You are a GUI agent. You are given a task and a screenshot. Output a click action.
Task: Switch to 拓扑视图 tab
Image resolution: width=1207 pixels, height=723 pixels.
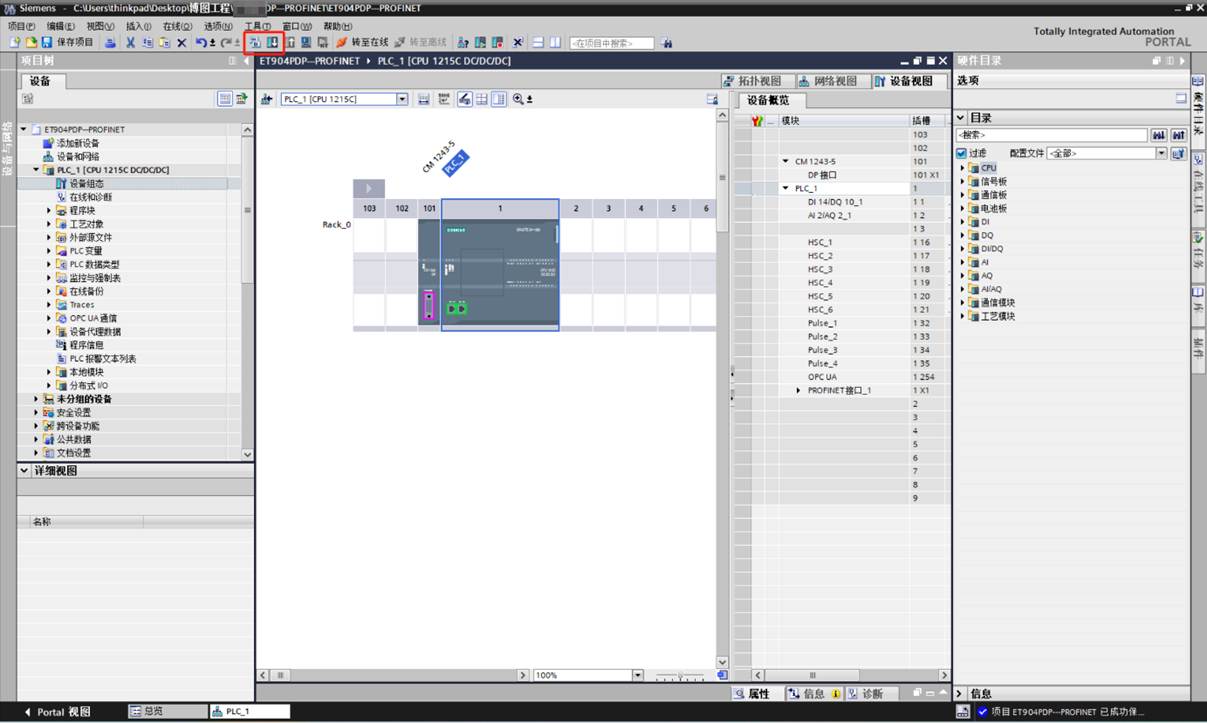[x=758, y=81]
